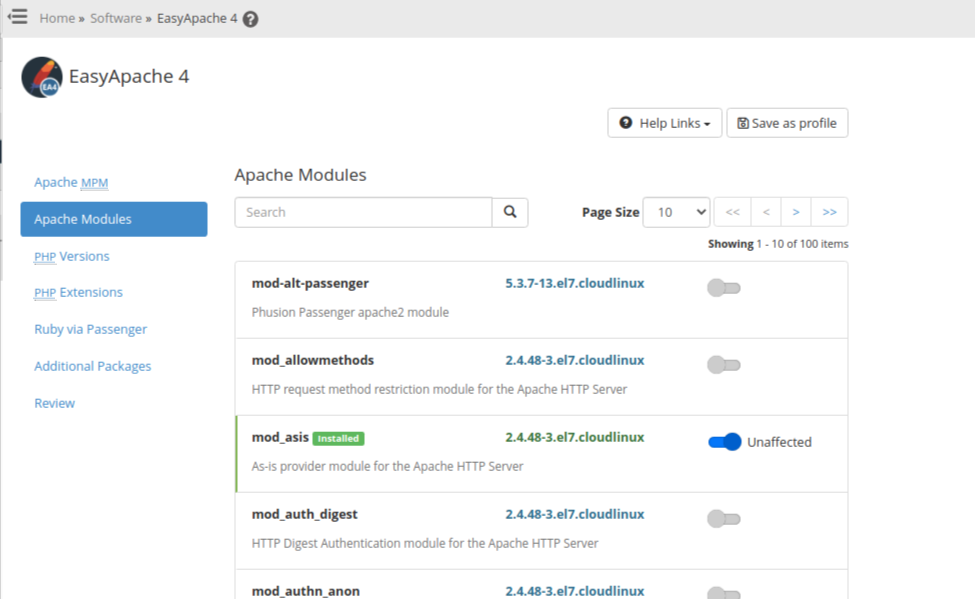Click the mod_asis module name
The height and width of the screenshot is (599, 975).
click(280, 437)
